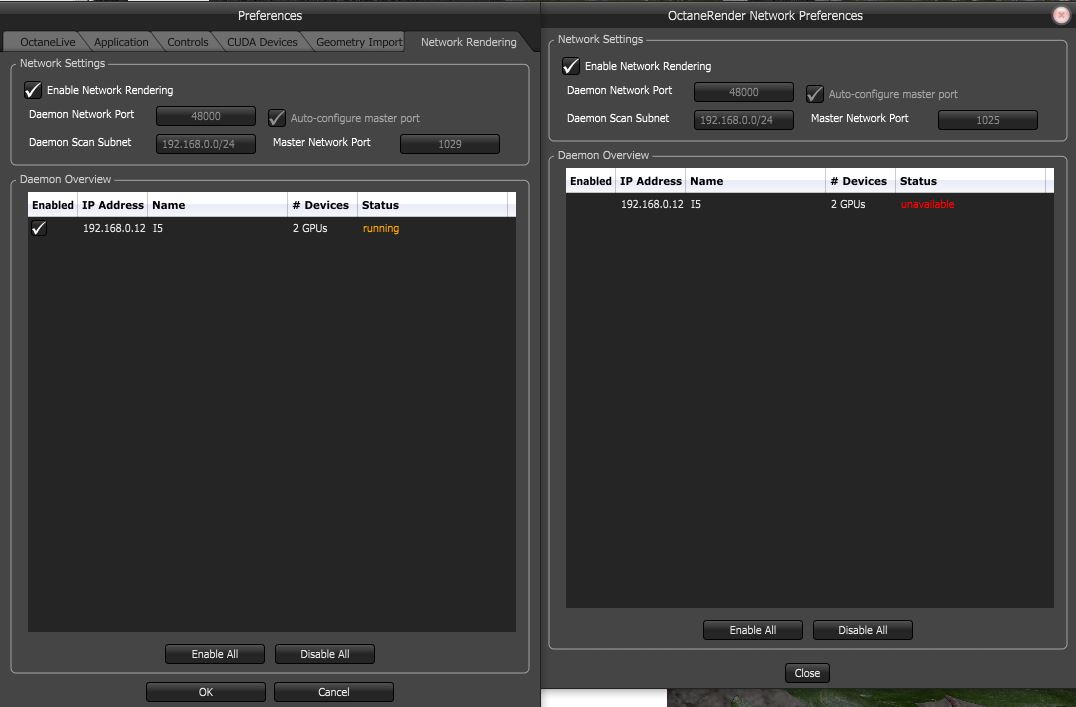Confirm preferences with OK button
This screenshot has width=1076, height=707.
(x=206, y=692)
